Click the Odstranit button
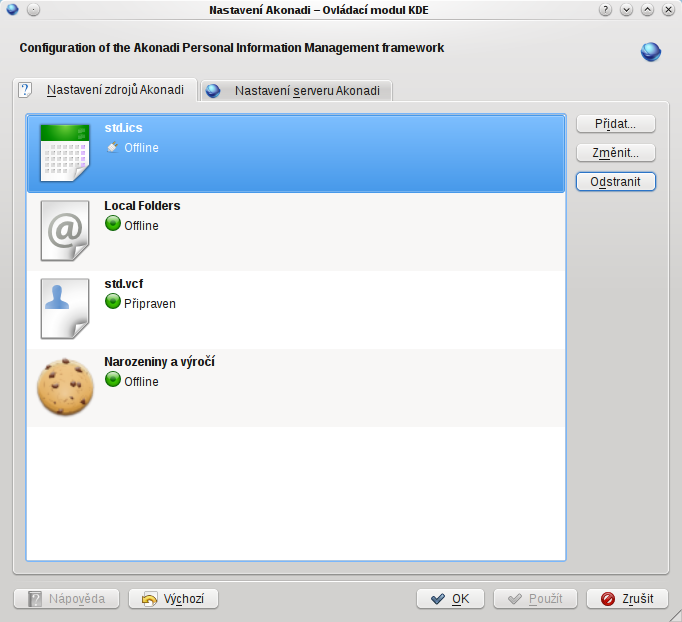 (615, 181)
